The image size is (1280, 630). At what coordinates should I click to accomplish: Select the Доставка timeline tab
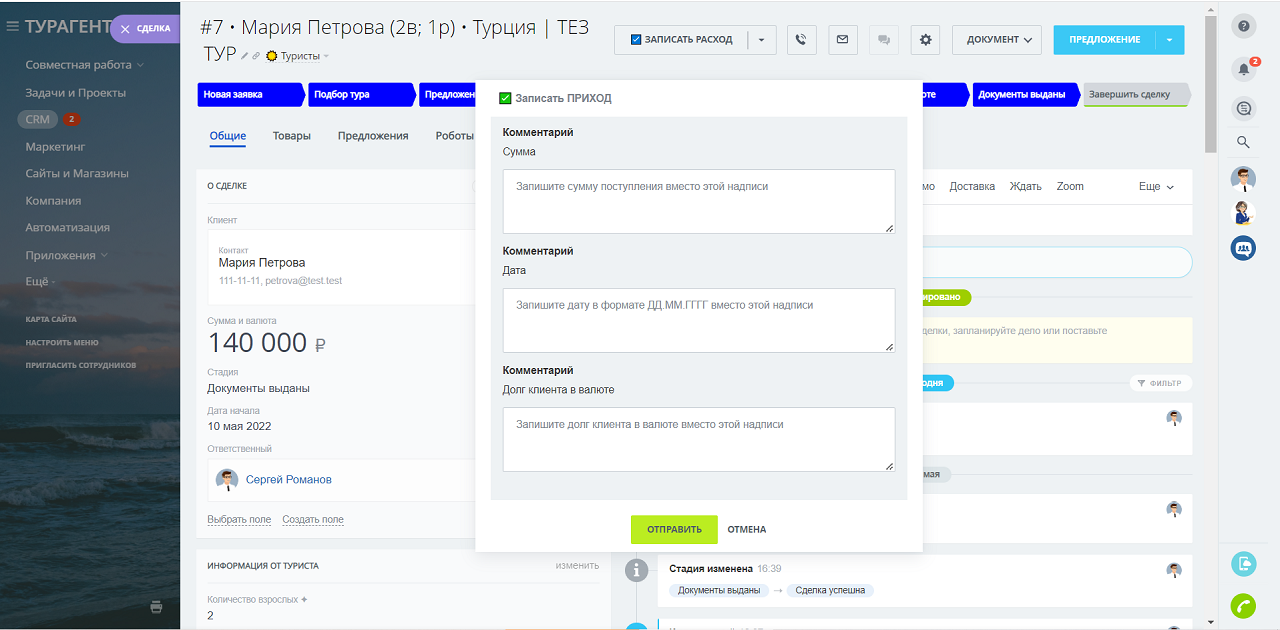[972, 187]
